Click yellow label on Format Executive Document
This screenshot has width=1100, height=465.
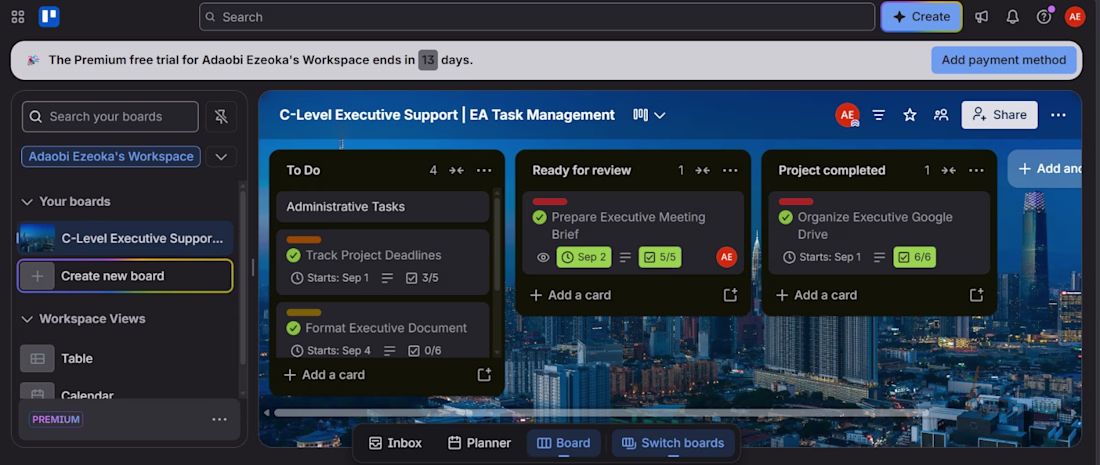click(x=304, y=313)
